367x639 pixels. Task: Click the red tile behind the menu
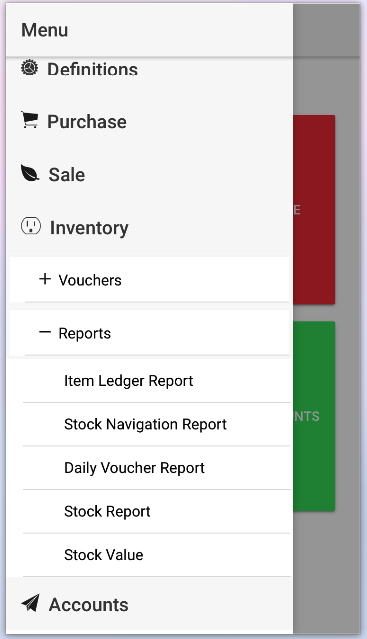[x=314, y=209]
